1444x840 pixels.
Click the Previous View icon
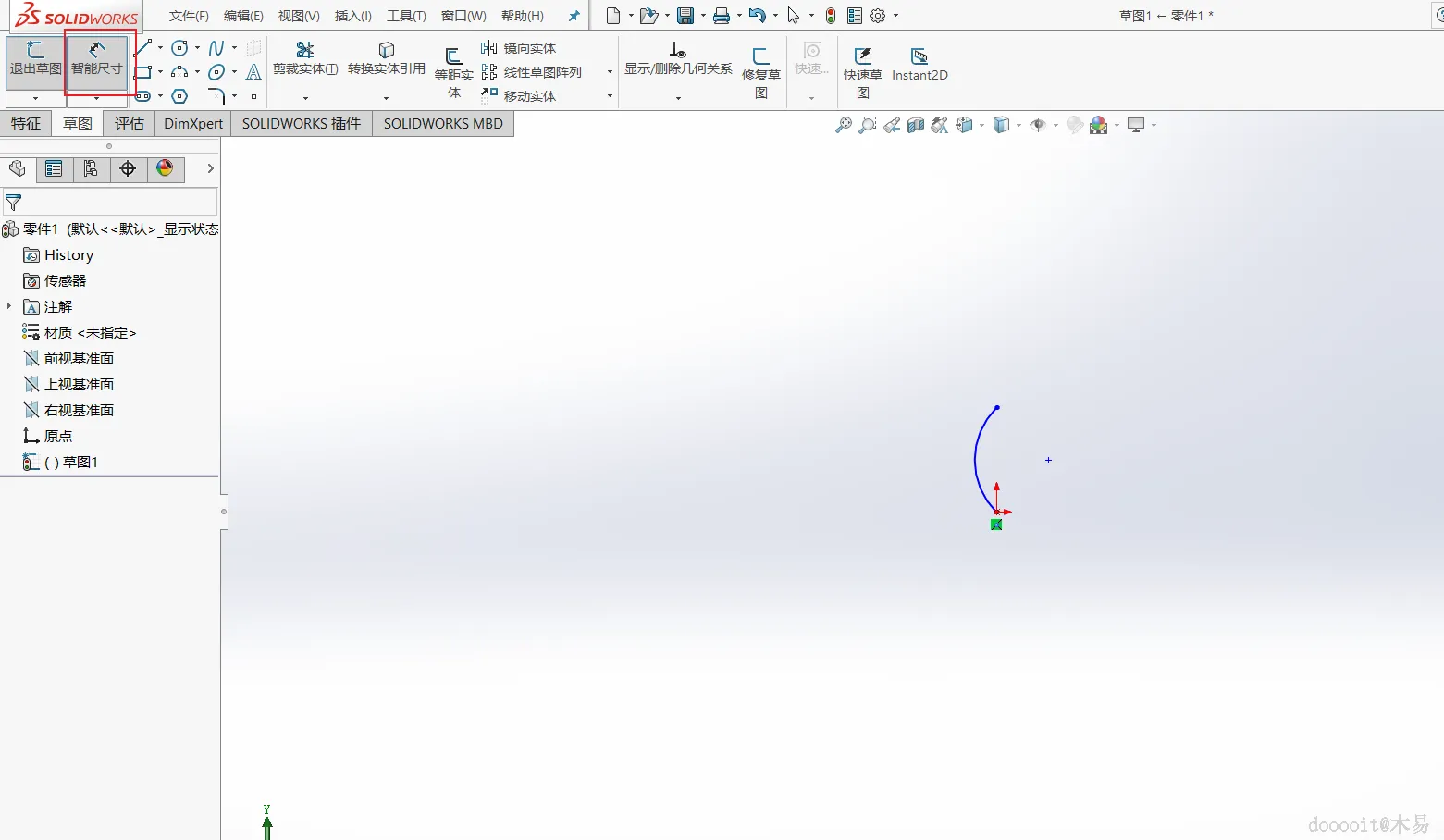pos(892,125)
